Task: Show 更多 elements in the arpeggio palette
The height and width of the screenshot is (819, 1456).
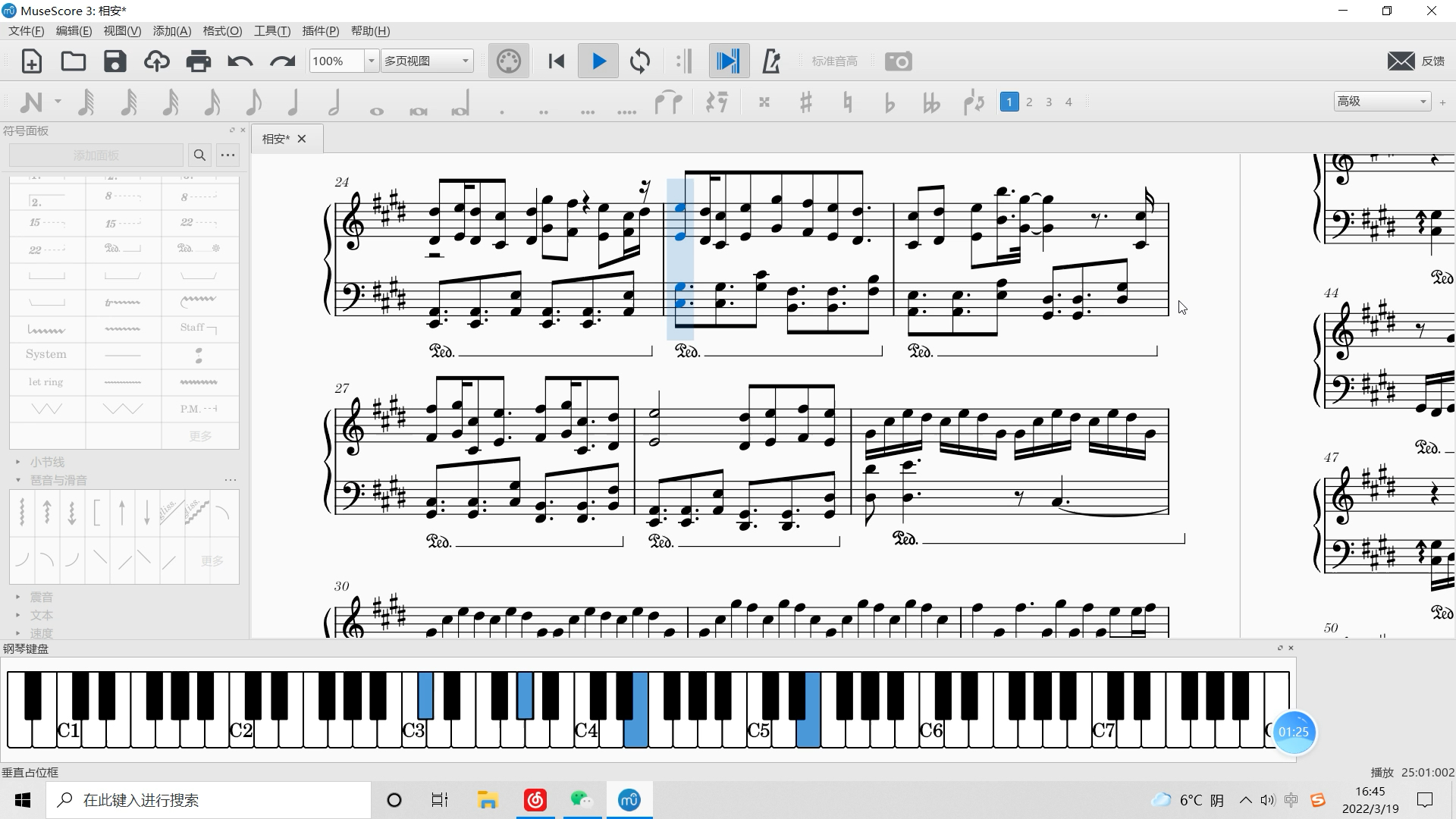Action: [212, 561]
